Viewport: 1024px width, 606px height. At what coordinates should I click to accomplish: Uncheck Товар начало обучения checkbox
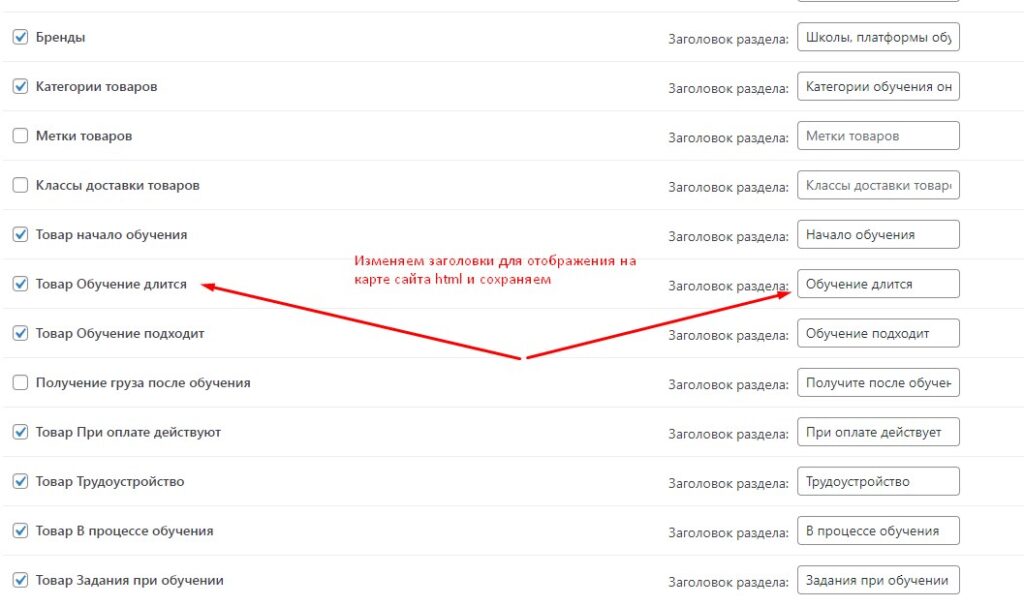point(20,235)
